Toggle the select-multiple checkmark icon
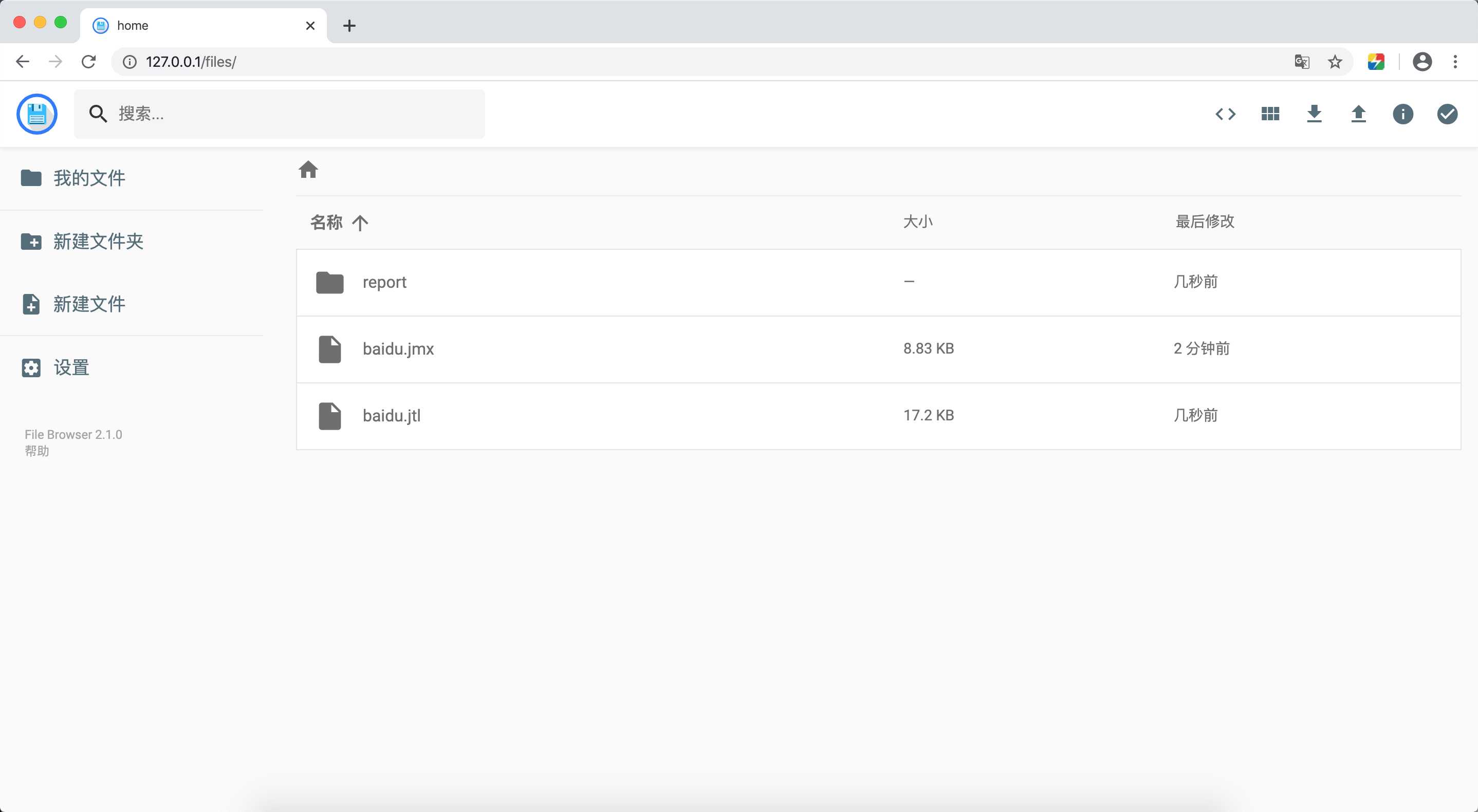Image resolution: width=1478 pixels, height=812 pixels. [x=1447, y=114]
